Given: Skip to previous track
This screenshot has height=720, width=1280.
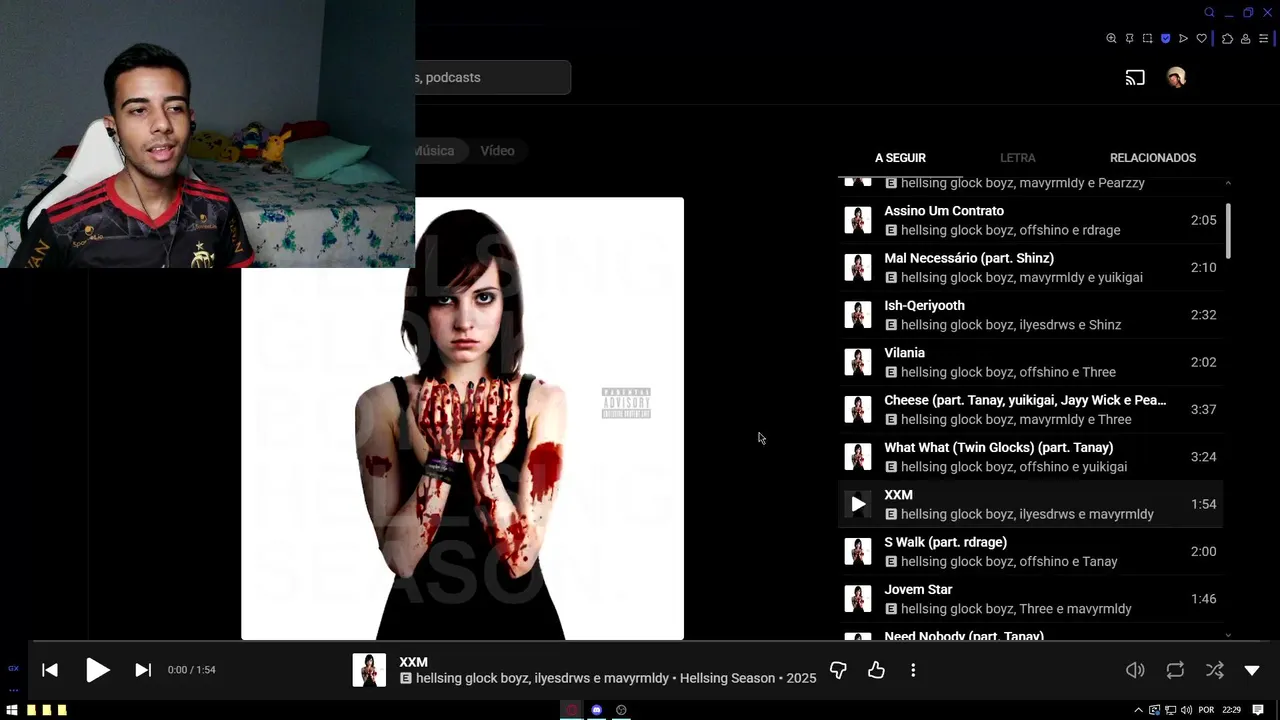Looking at the screenshot, I should [x=50, y=670].
